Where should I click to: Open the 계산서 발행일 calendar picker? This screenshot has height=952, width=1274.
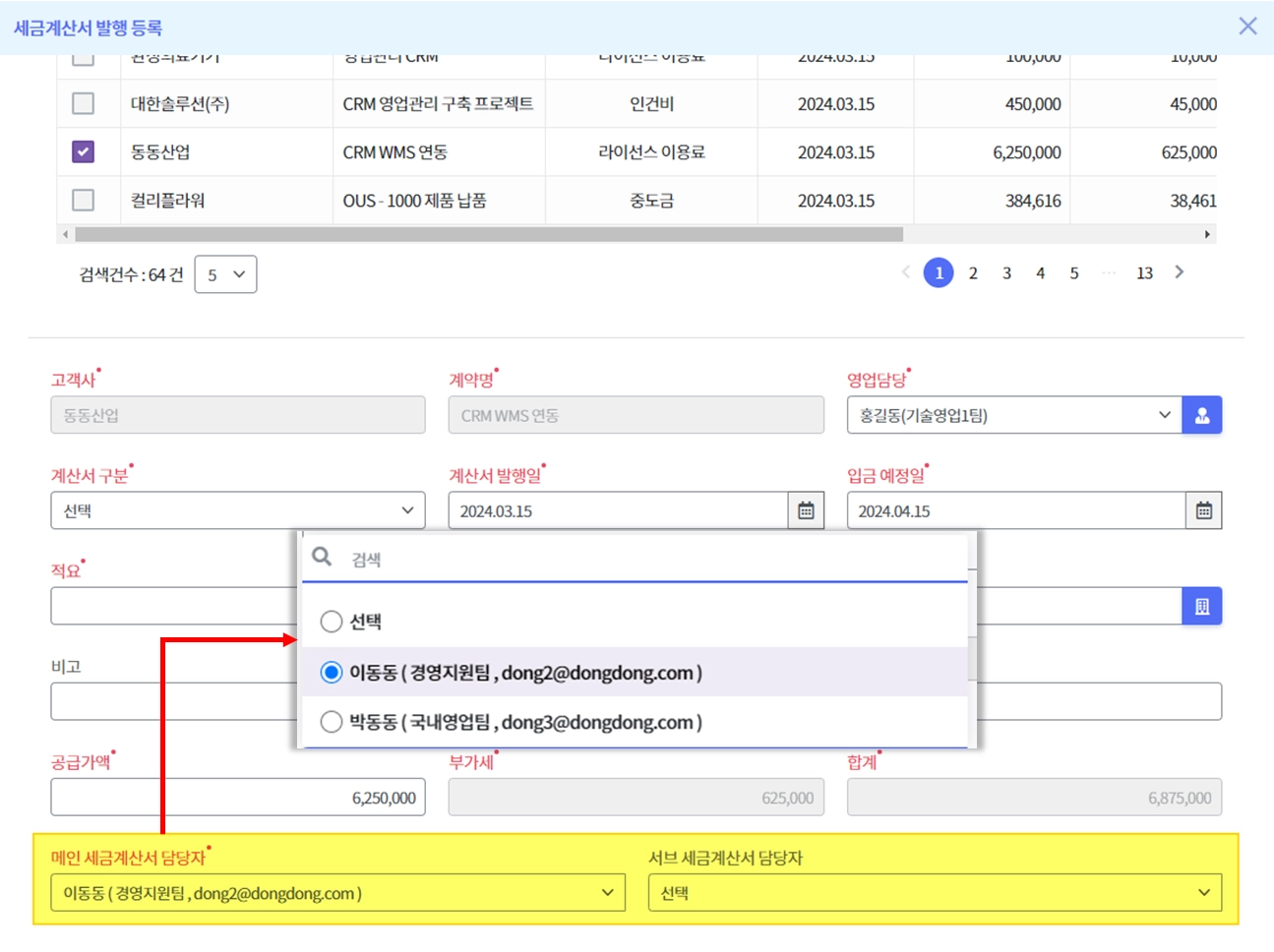[806, 510]
